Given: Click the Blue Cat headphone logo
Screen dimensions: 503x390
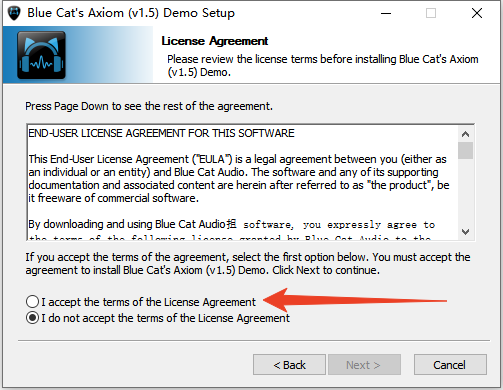Looking at the screenshot, I should [41, 55].
